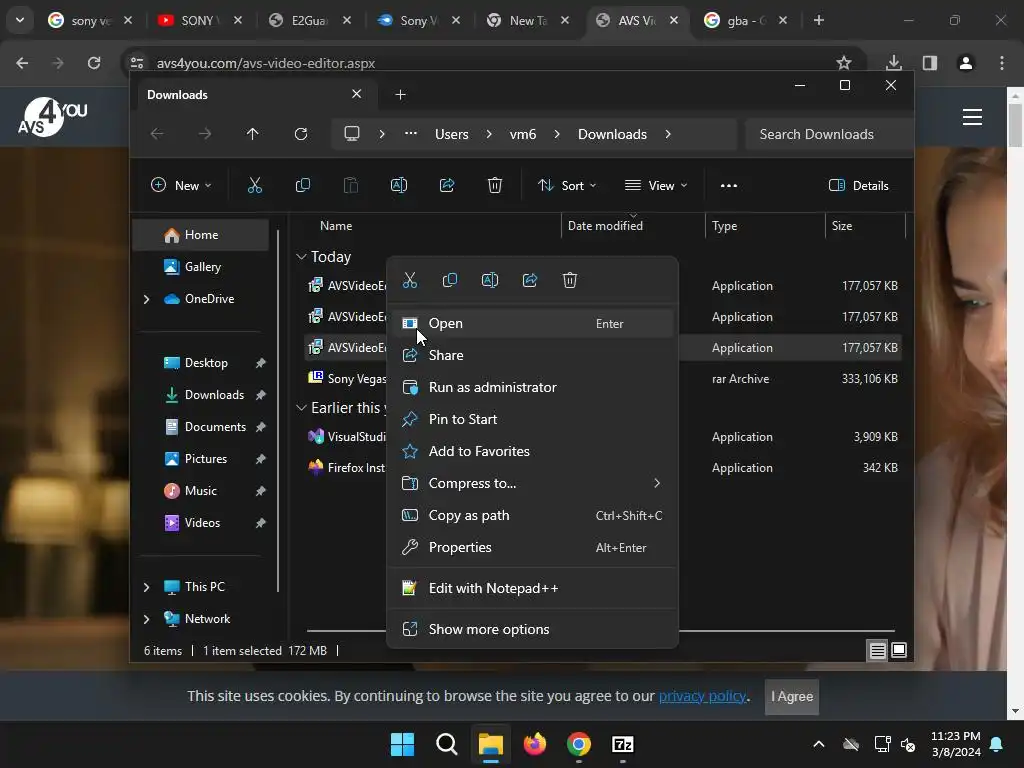The width and height of the screenshot is (1024, 768).
Task: Expand chevron after Downloads breadcrumb
Action: pyautogui.click(x=667, y=134)
